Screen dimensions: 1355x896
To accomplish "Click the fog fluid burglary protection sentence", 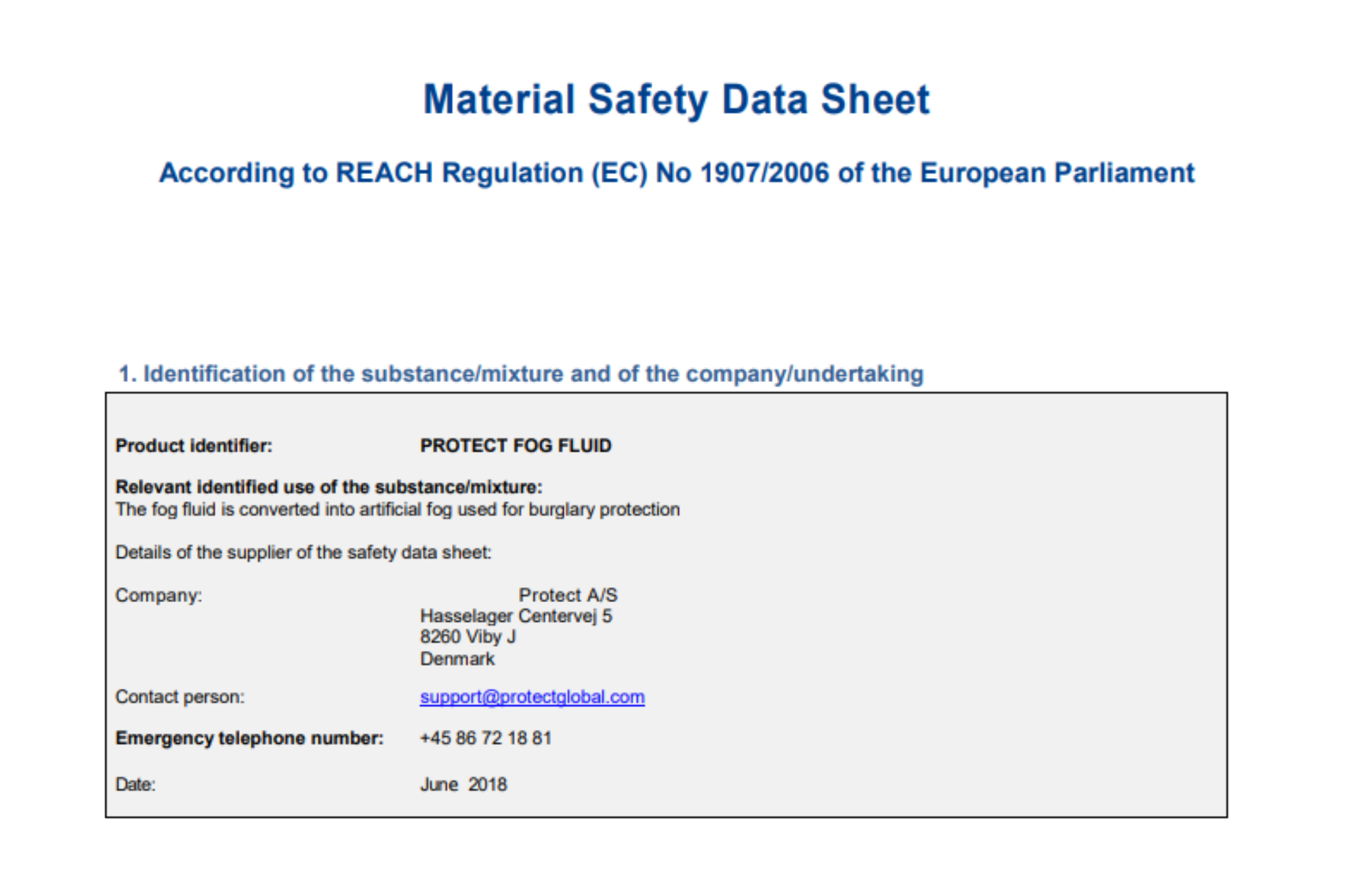I will pos(397,509).
